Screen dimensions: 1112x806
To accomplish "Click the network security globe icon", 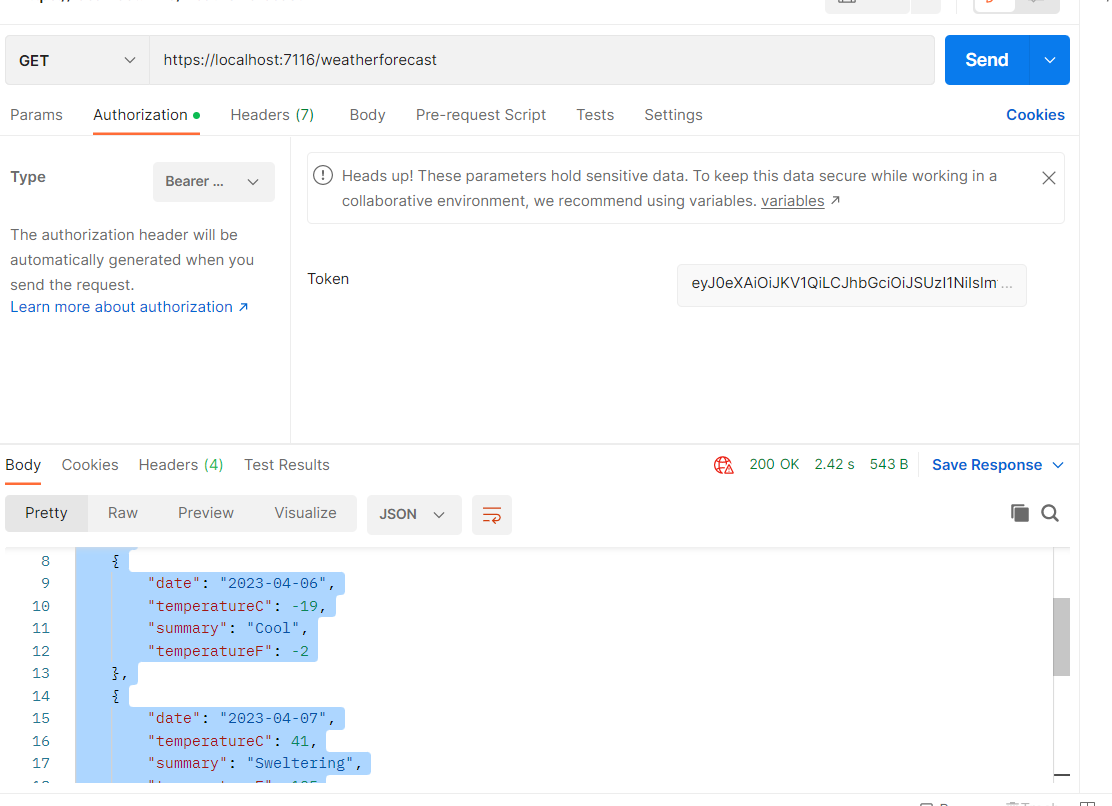I will (724, 465).
